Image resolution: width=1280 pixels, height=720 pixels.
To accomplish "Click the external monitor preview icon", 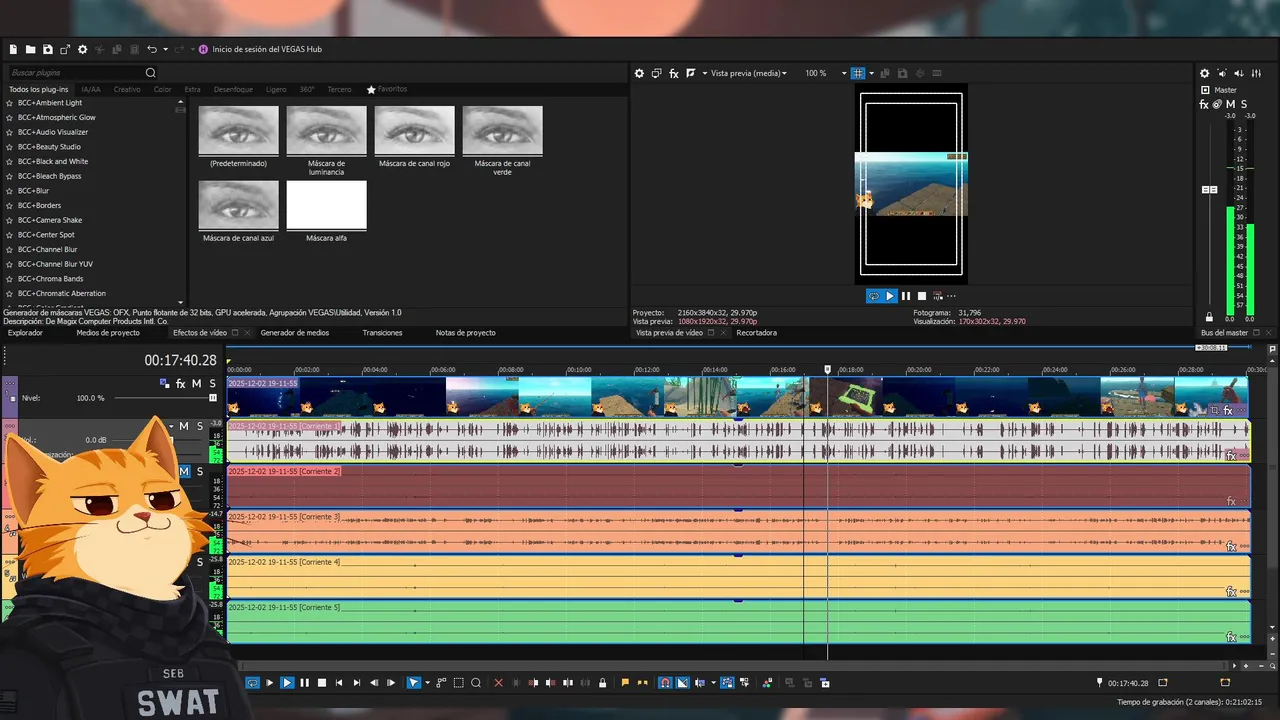I will (657, 73).
